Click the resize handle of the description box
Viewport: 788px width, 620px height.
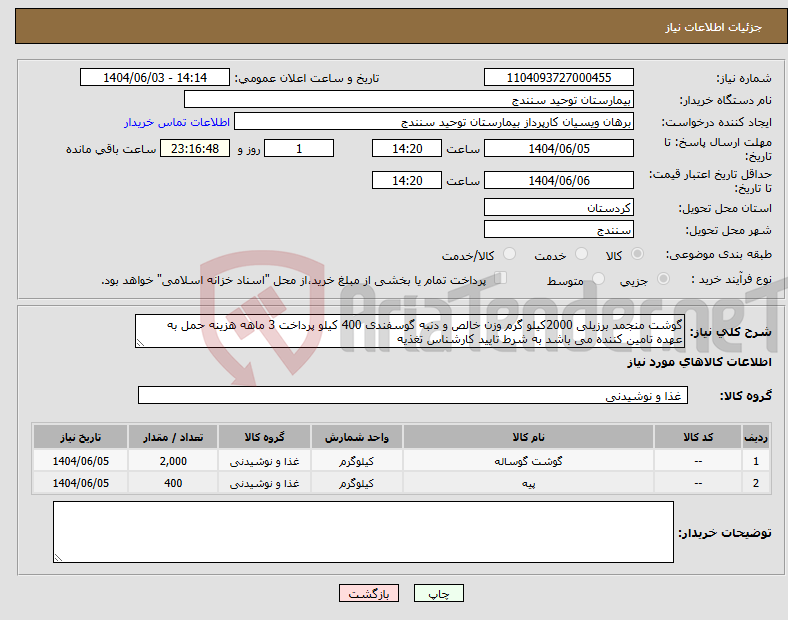tap(141, 343)
